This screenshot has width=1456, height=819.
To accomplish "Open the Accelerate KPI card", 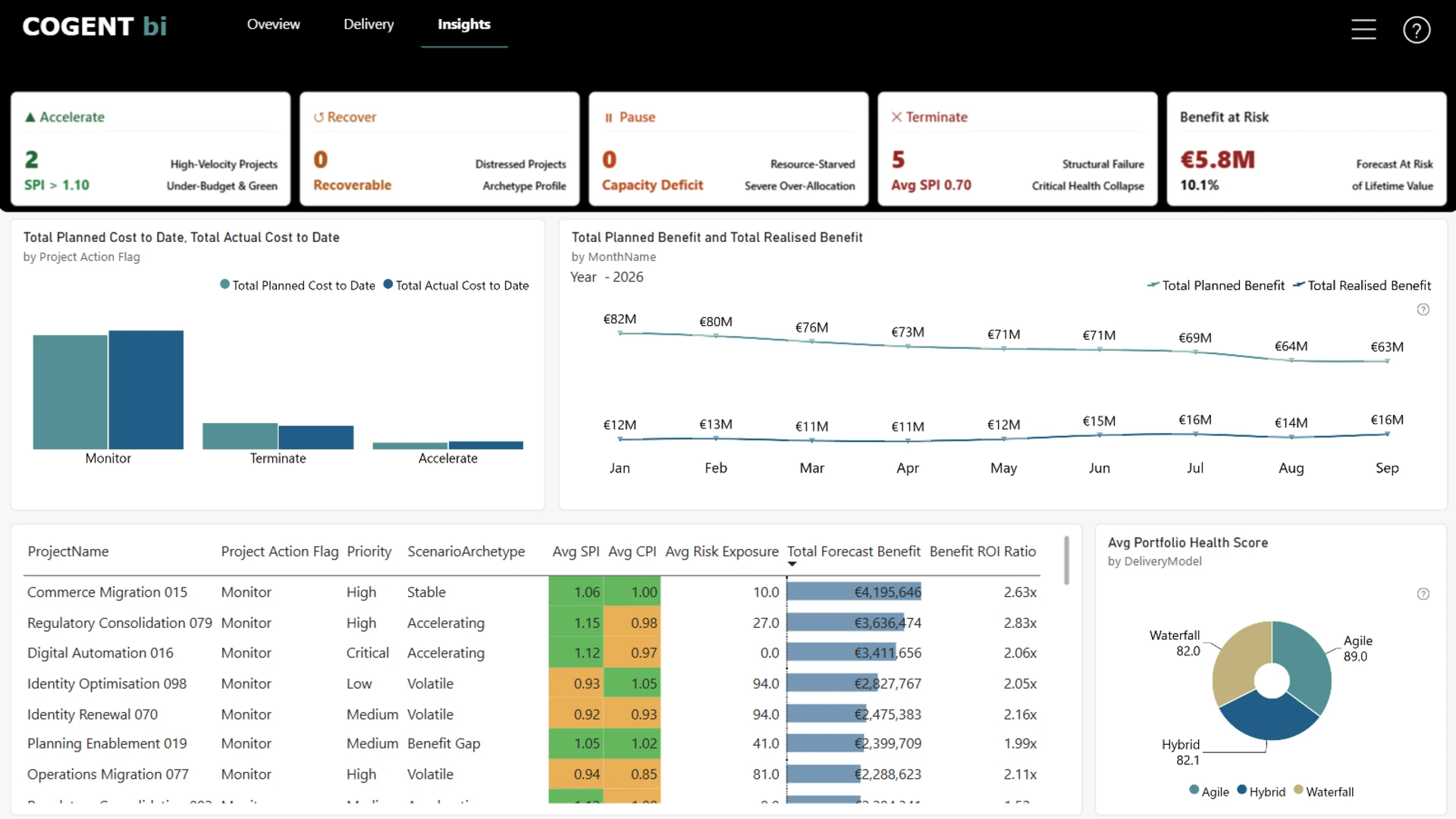I will [x=151, y=149].
